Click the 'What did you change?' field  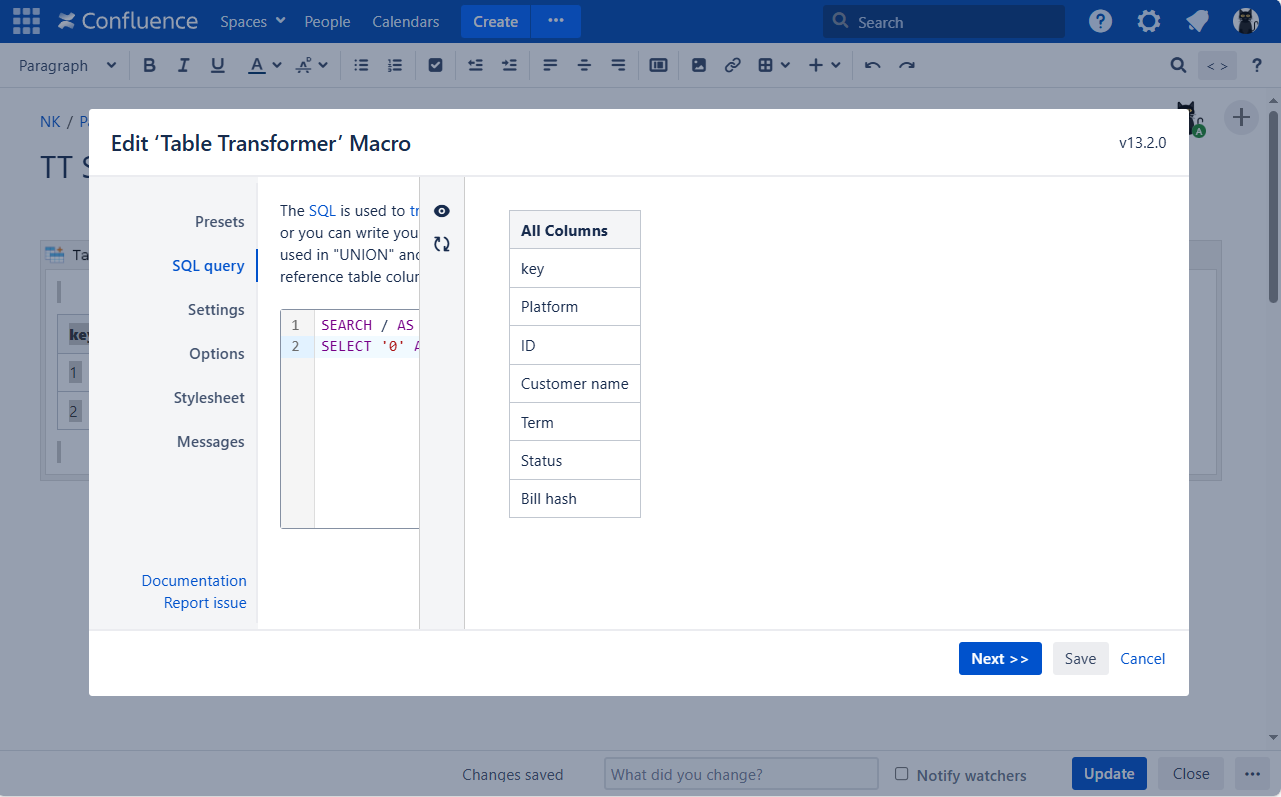tap(740, 774)
